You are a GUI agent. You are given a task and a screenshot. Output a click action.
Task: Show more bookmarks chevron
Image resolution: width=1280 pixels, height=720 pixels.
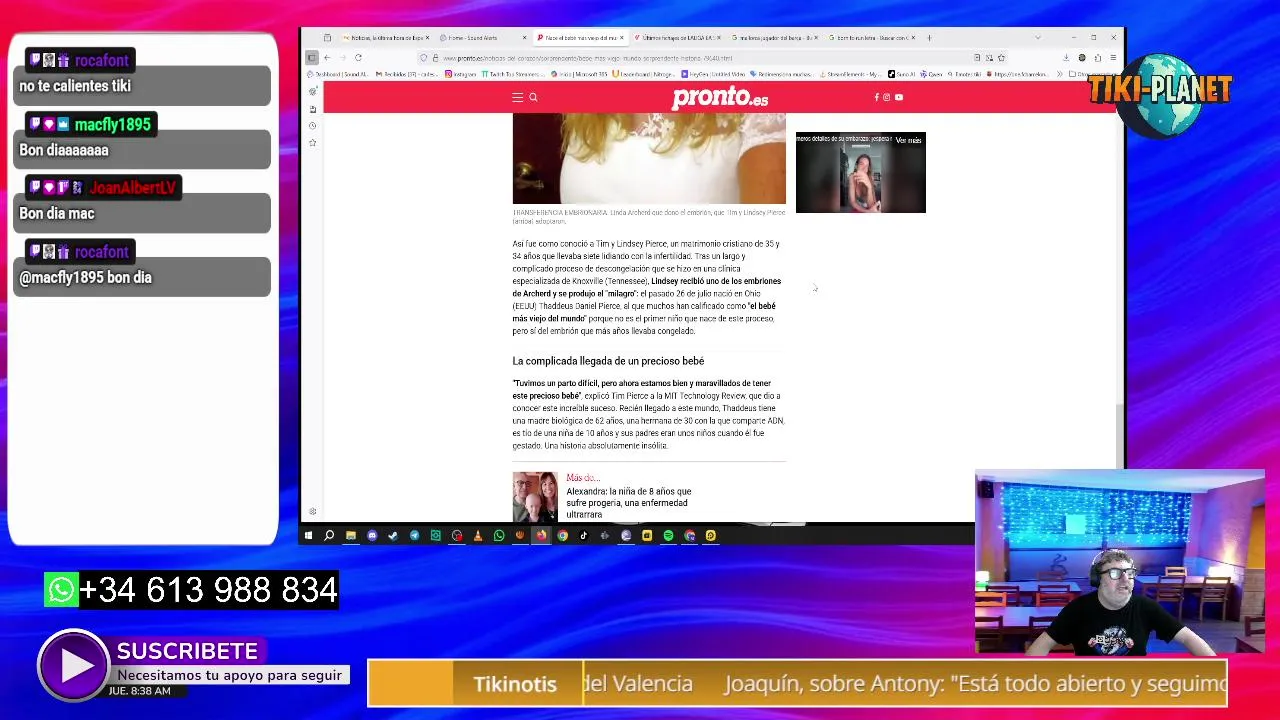coord(1060,74)
